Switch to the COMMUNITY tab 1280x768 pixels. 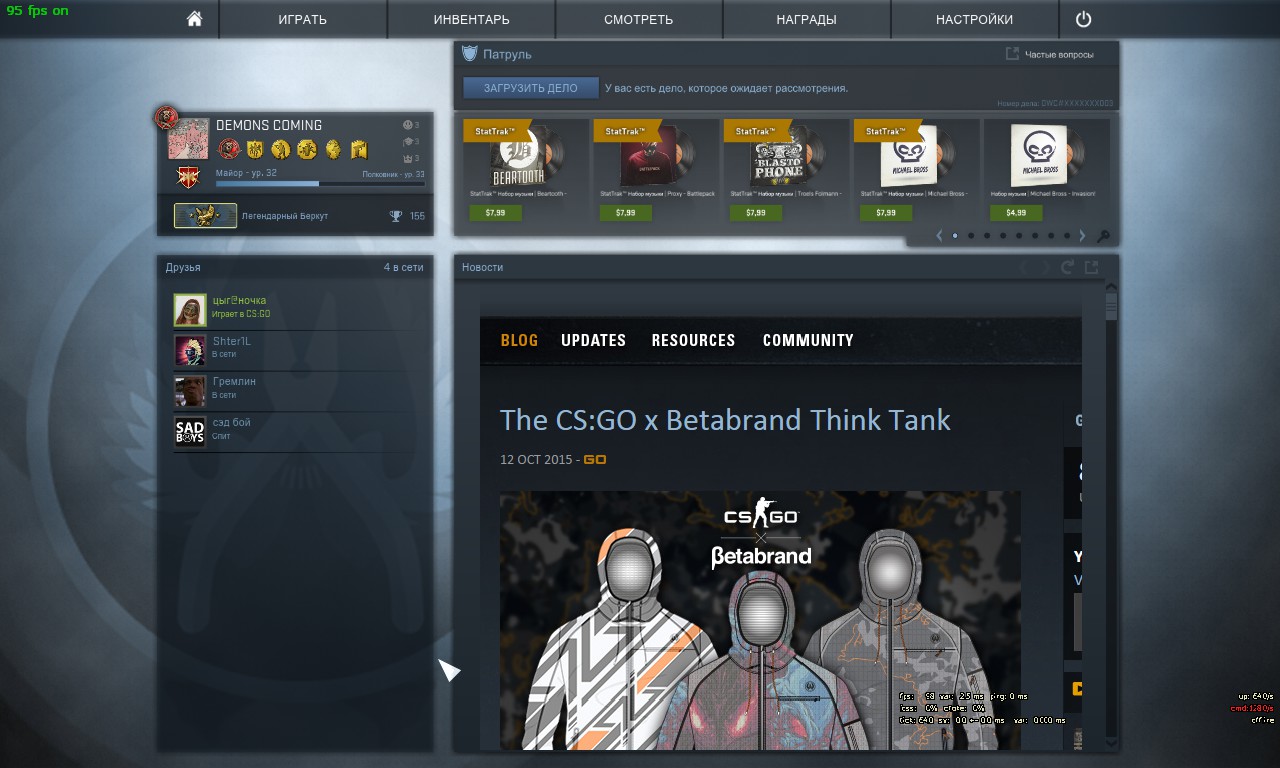pyautogui.click(x=808, y=340)
